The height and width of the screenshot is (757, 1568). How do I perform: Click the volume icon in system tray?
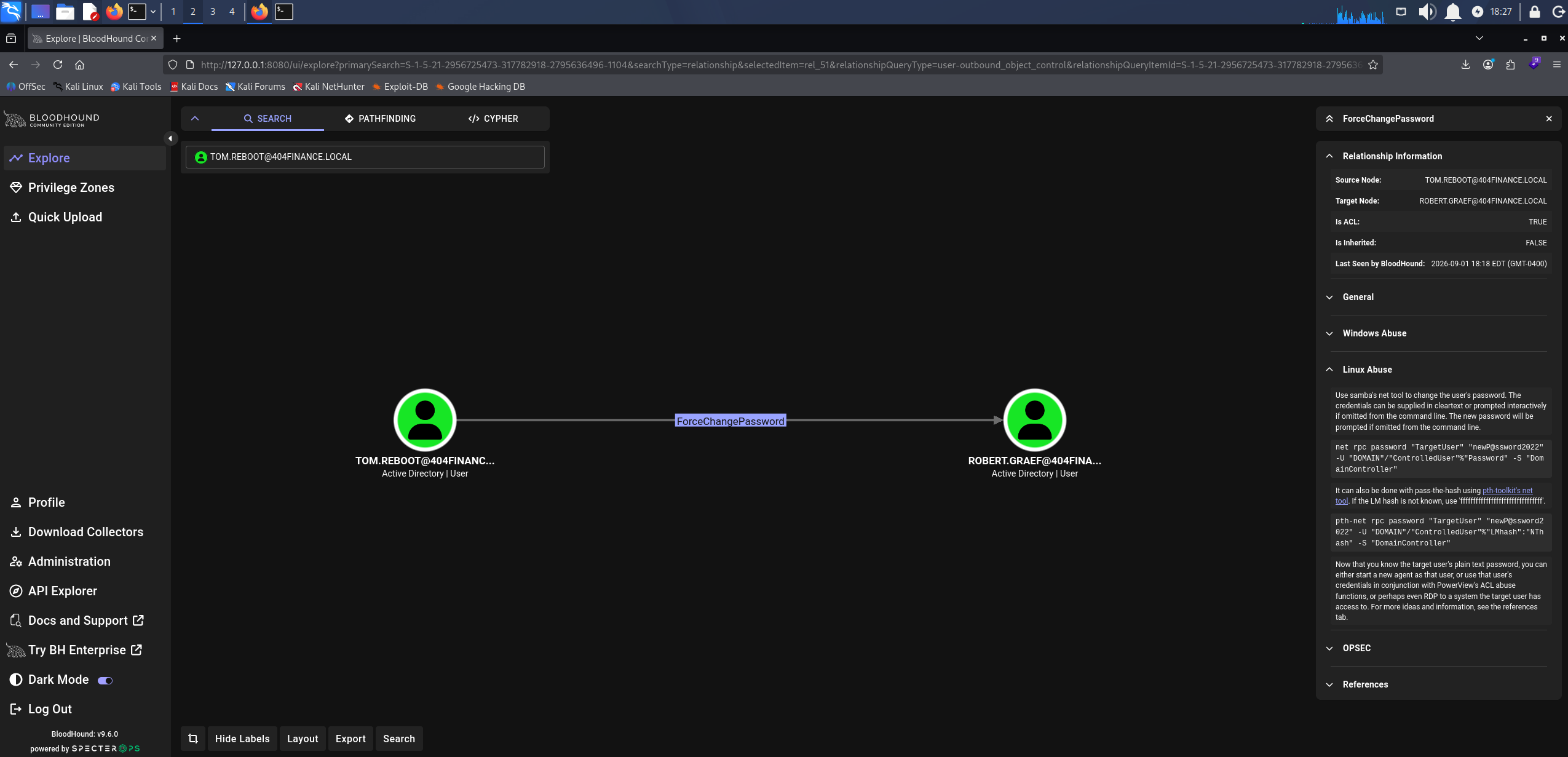pyautogui.click(x=1427, y=12)
